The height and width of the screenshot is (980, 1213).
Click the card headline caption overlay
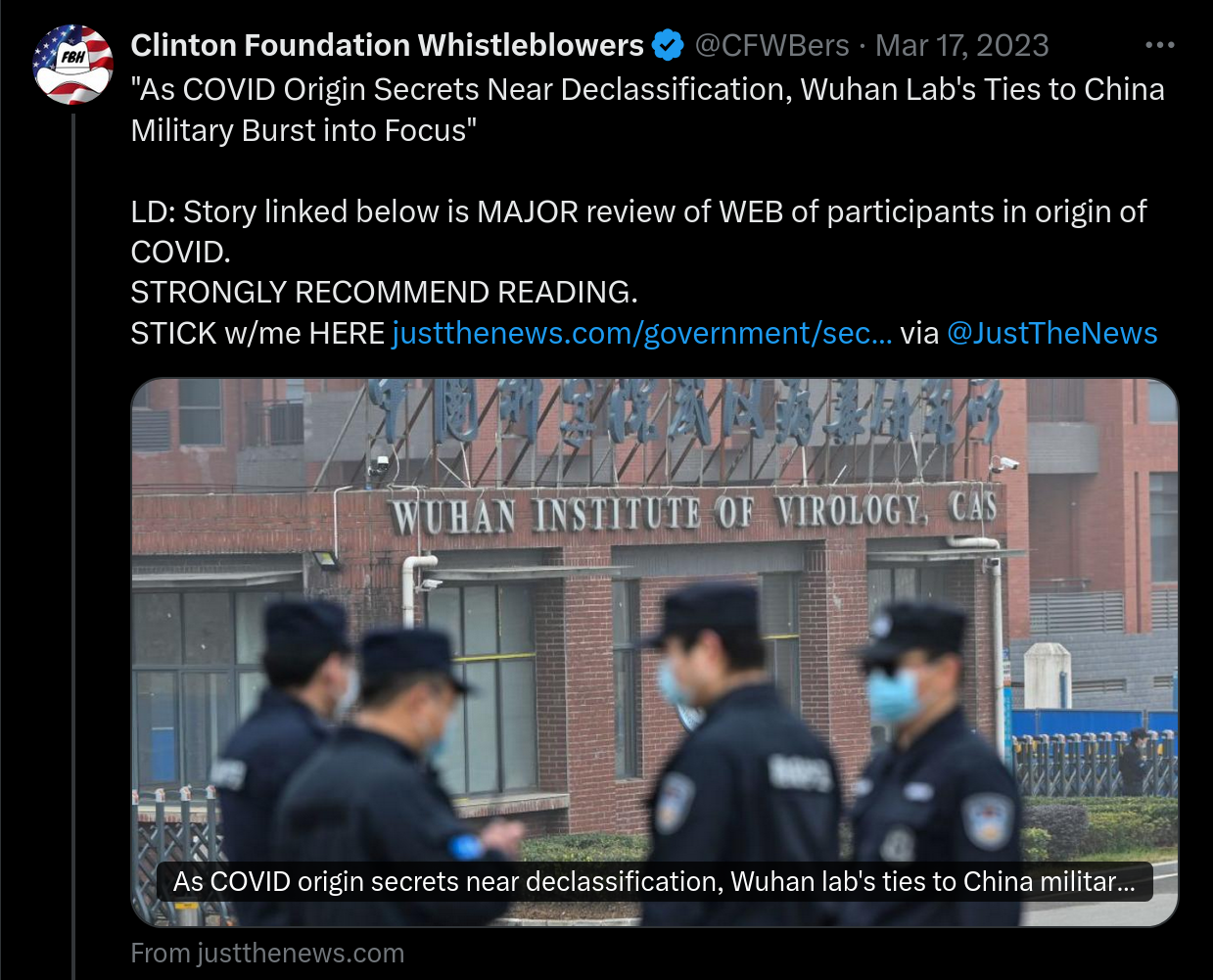(654, 882)
